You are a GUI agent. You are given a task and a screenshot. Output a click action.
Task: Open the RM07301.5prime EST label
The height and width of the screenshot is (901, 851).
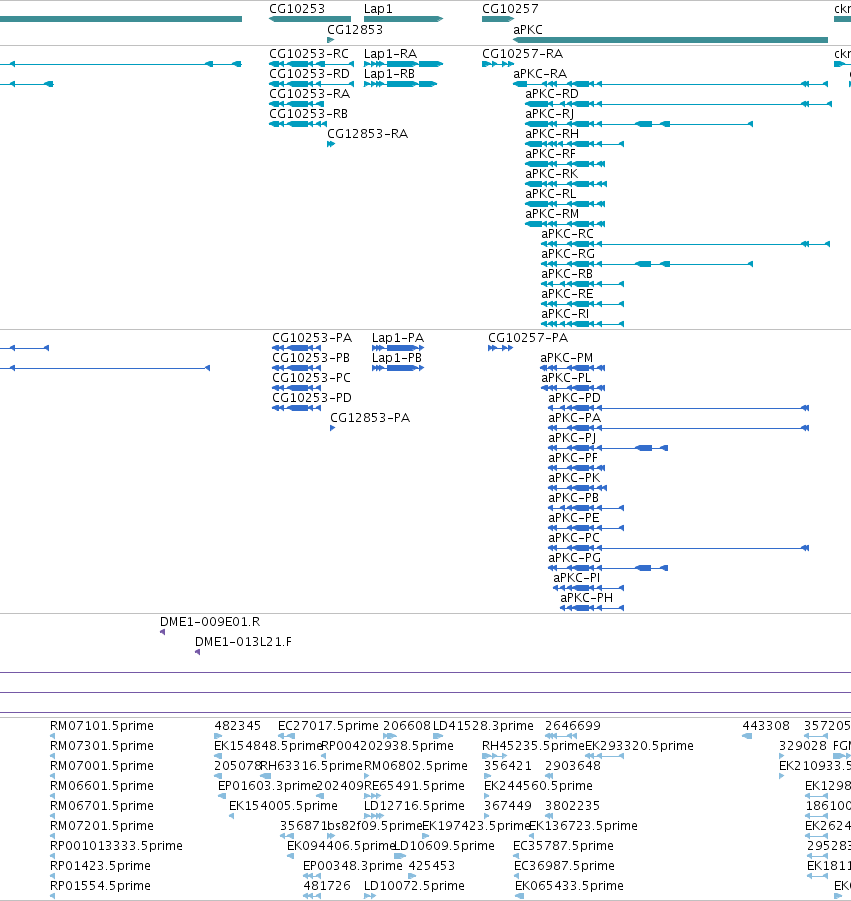tap(102, 746)
